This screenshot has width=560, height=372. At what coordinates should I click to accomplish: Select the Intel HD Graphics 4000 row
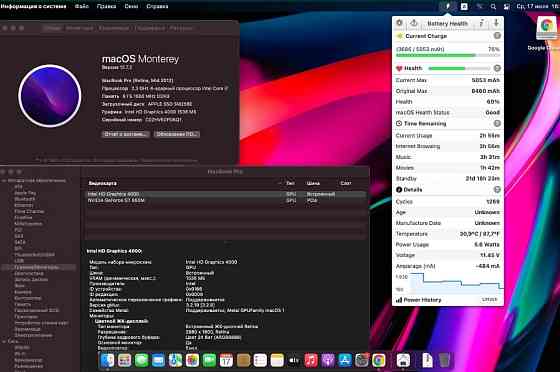[x=226, y=194]
